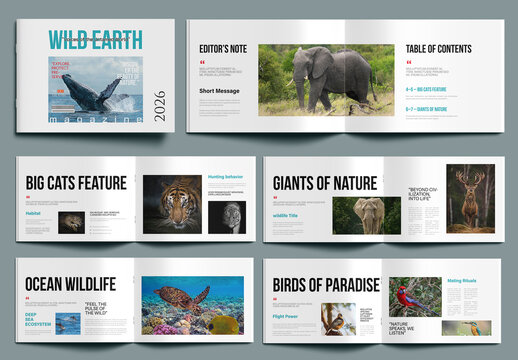The height and width of the screenshot is (360, 518).
Task: Click the 'NATURE SPEAKS, WE LISTEN' quote
Action: pyautogui.click(x=402, y=329)
